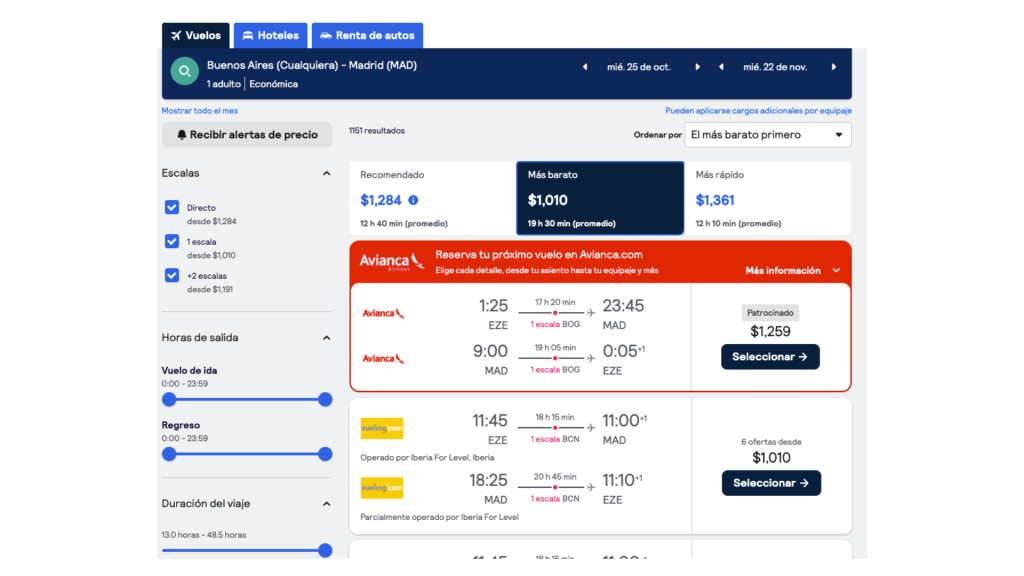Click the bell icon for price alerts
The height and width of the screenshot is (576, 1024).
pyautogui.click(x=182, y=135)
